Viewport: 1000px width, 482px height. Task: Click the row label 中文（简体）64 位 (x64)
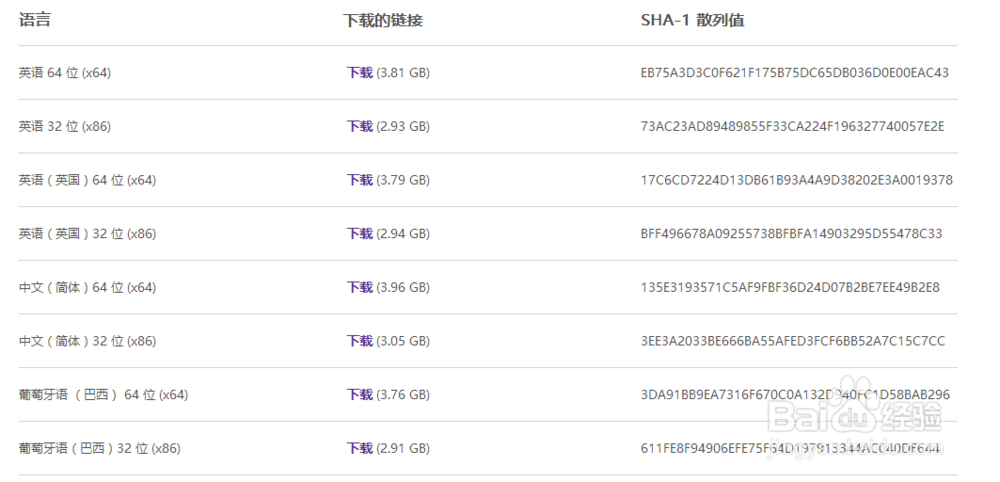(x=87, y=287)
